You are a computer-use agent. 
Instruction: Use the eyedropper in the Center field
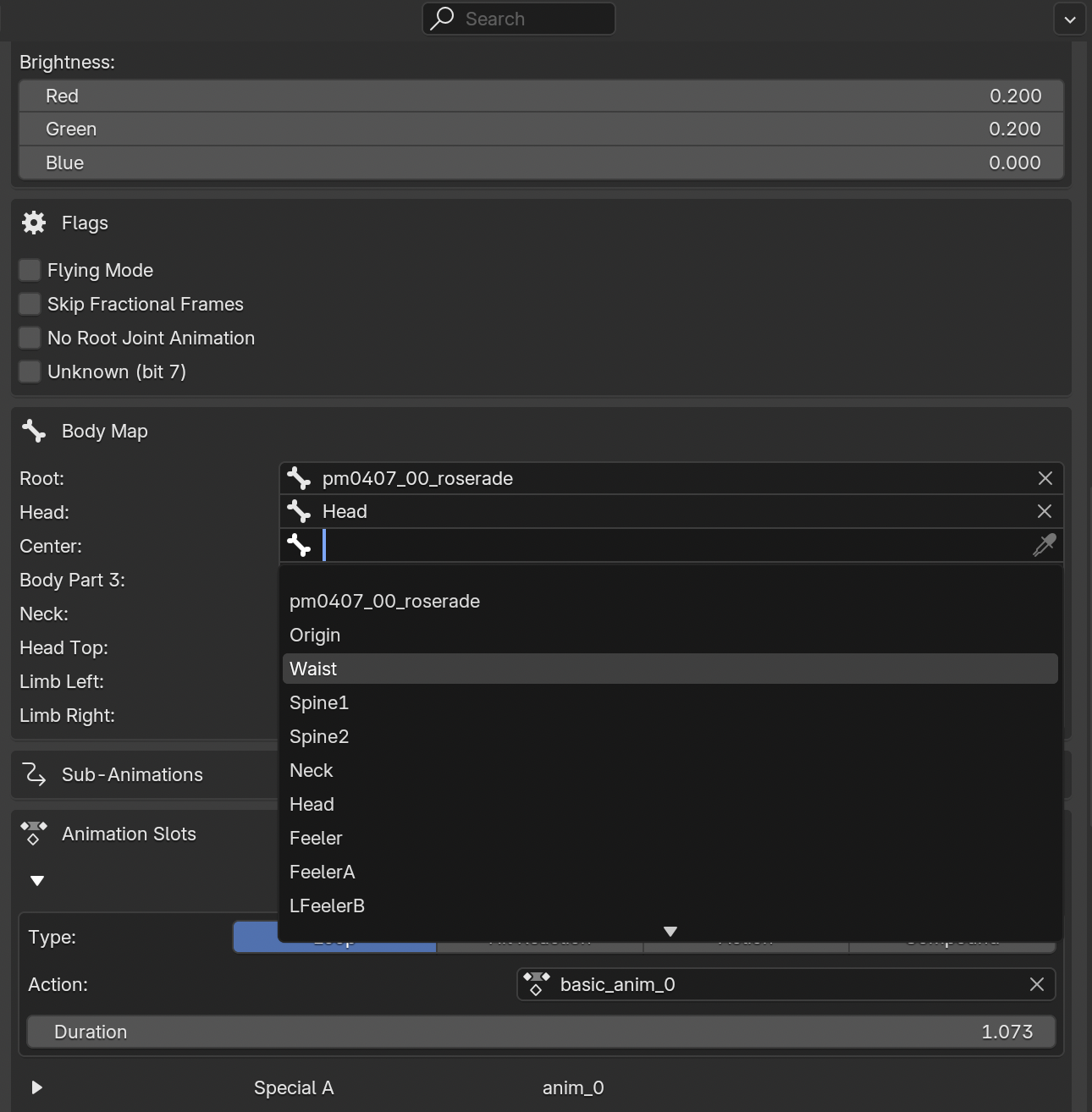pos(1045,545)
